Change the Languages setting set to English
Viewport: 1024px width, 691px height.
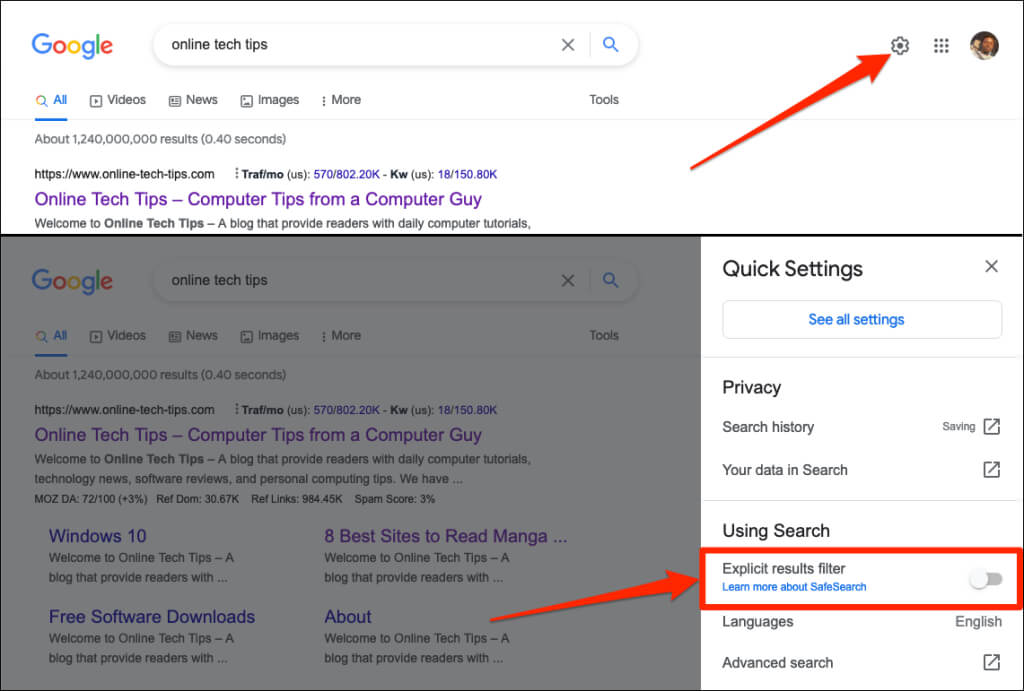977,622
